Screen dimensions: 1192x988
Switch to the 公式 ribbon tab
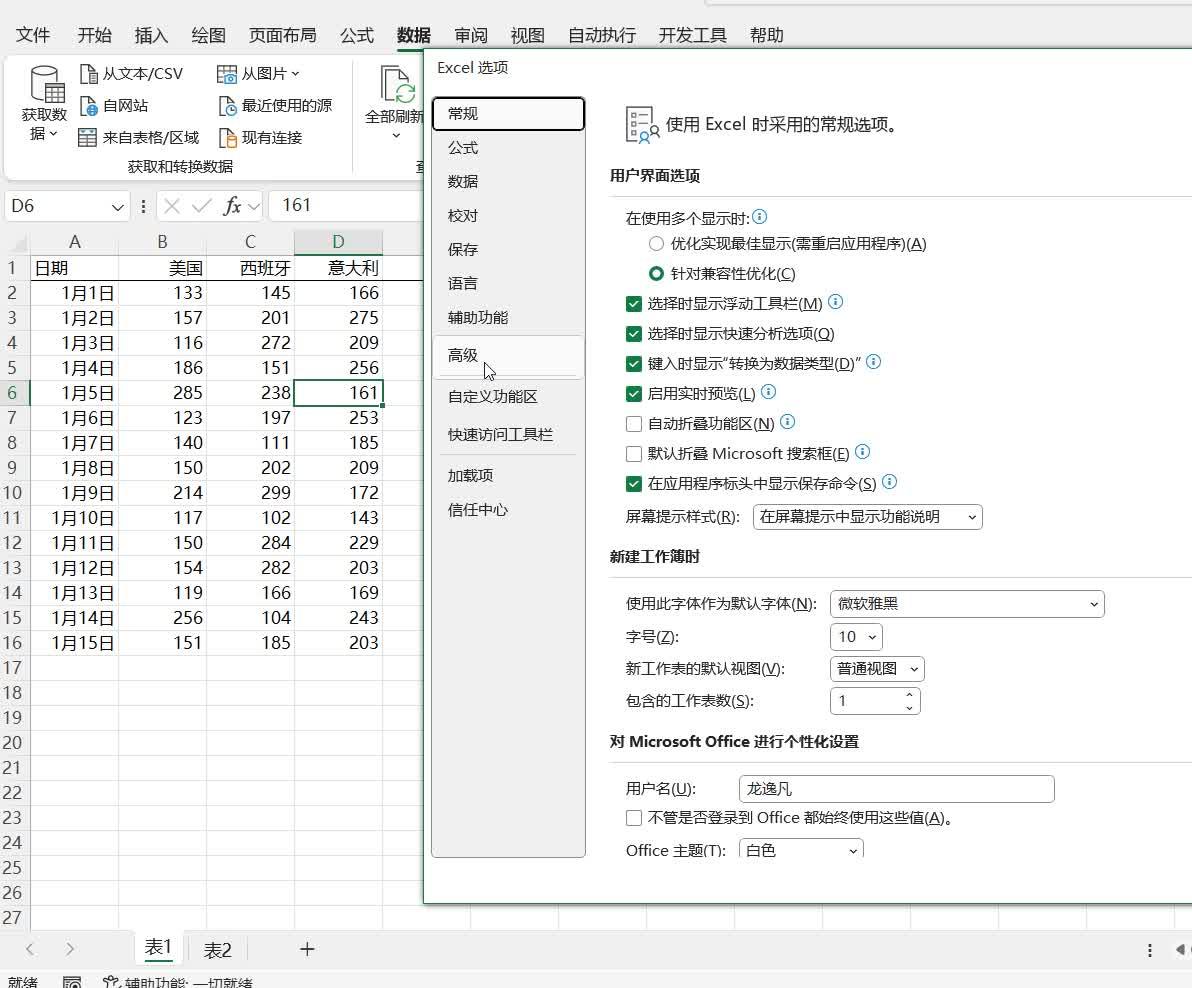(357, 35)
